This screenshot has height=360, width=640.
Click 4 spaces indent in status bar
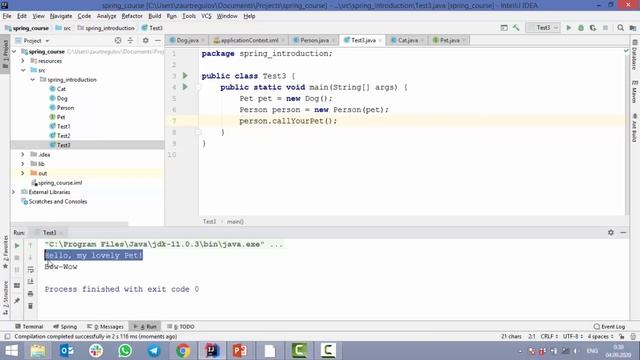(x=600, y=336)
